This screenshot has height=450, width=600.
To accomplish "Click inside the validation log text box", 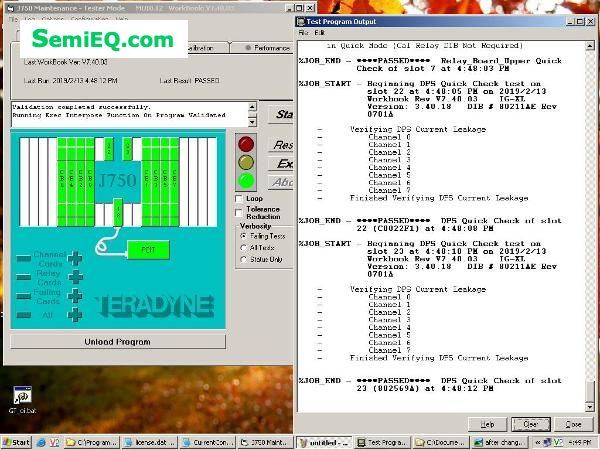I will pyautogui.click(x=129, y=114).
